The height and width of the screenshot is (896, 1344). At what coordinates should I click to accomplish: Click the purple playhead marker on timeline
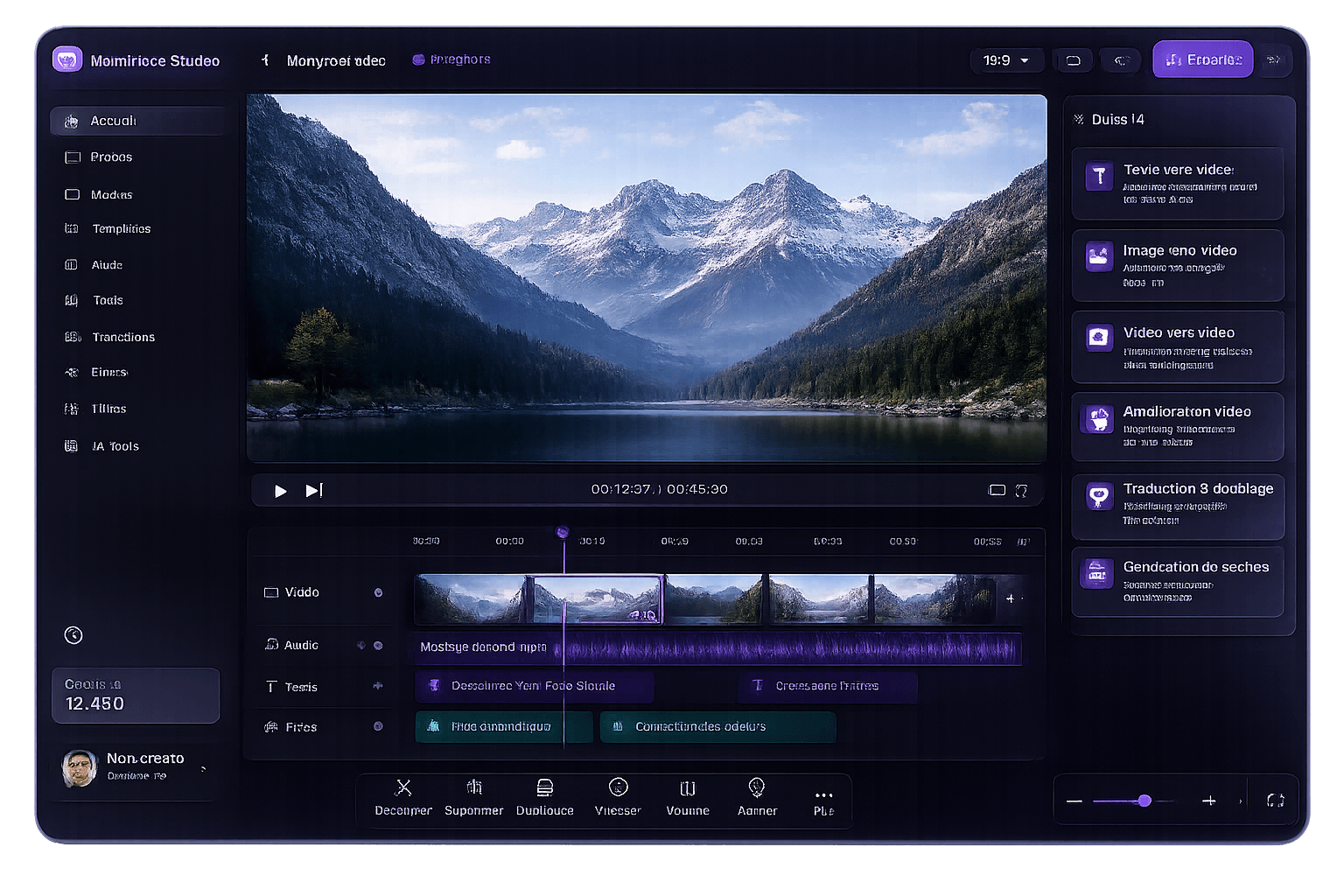tap(563, 532)
